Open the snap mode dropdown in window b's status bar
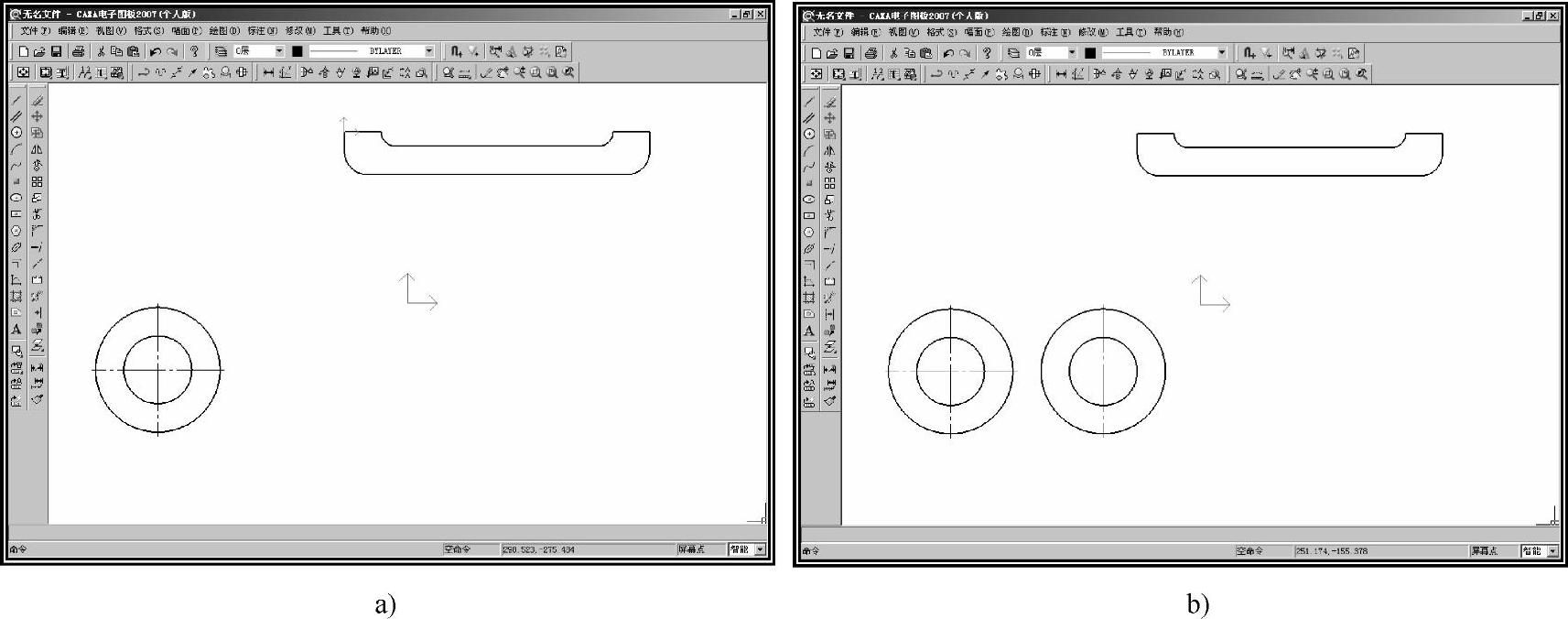 click(x=1552, y=551)
